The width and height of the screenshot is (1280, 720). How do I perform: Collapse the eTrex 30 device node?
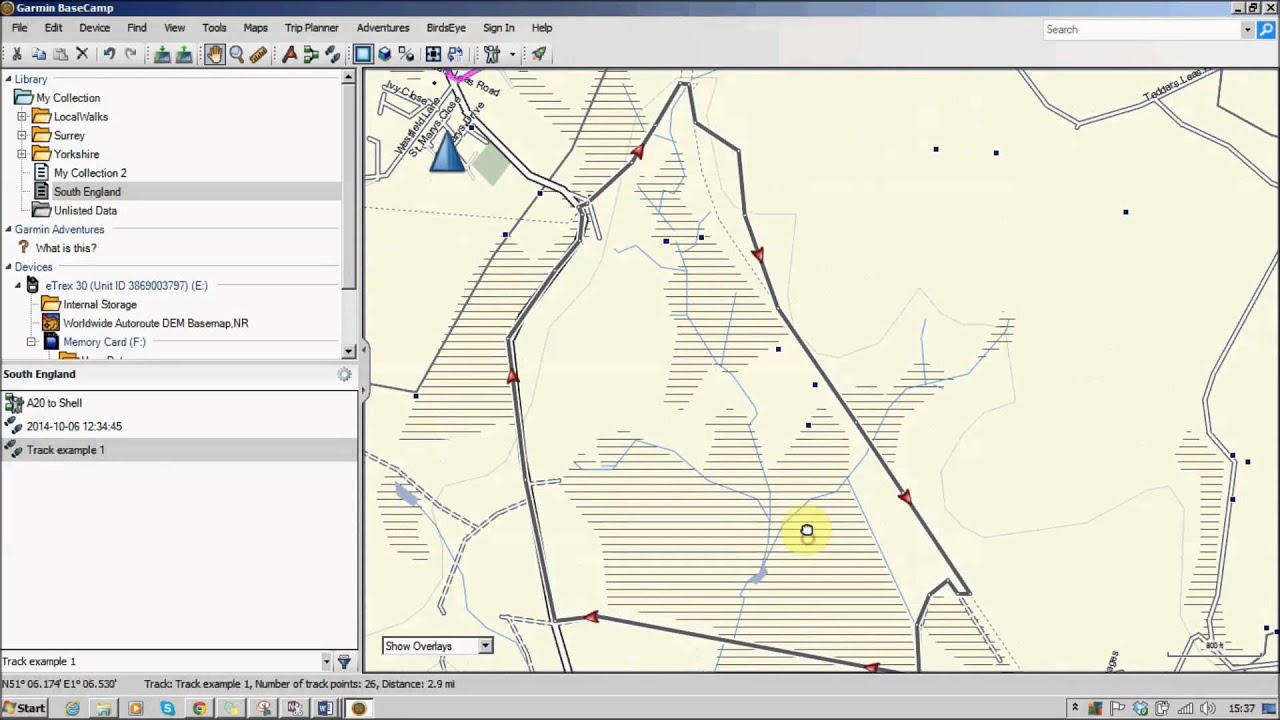coord(17,286)
